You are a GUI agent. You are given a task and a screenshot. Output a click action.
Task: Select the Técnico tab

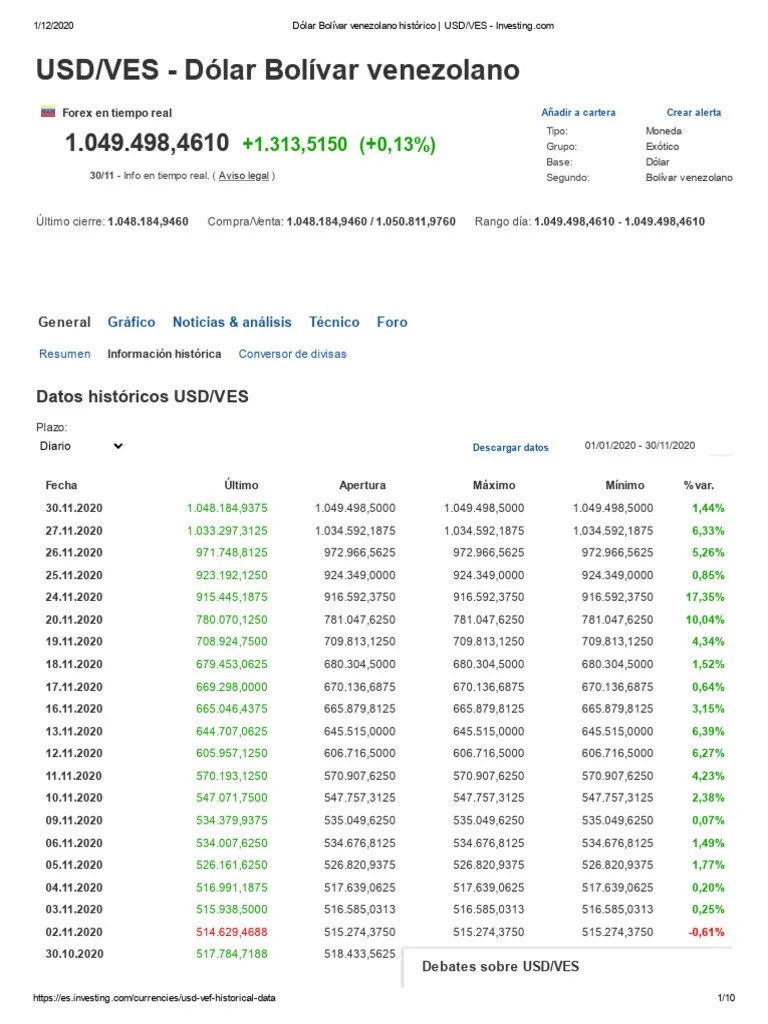[x=334, y=322]
